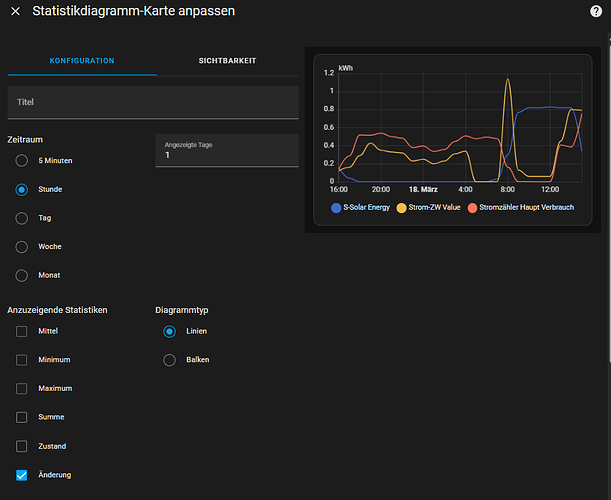The image size is (611, 500).
Task: Enable the Zustand statistic checkbox
Action: pos(21,446)
